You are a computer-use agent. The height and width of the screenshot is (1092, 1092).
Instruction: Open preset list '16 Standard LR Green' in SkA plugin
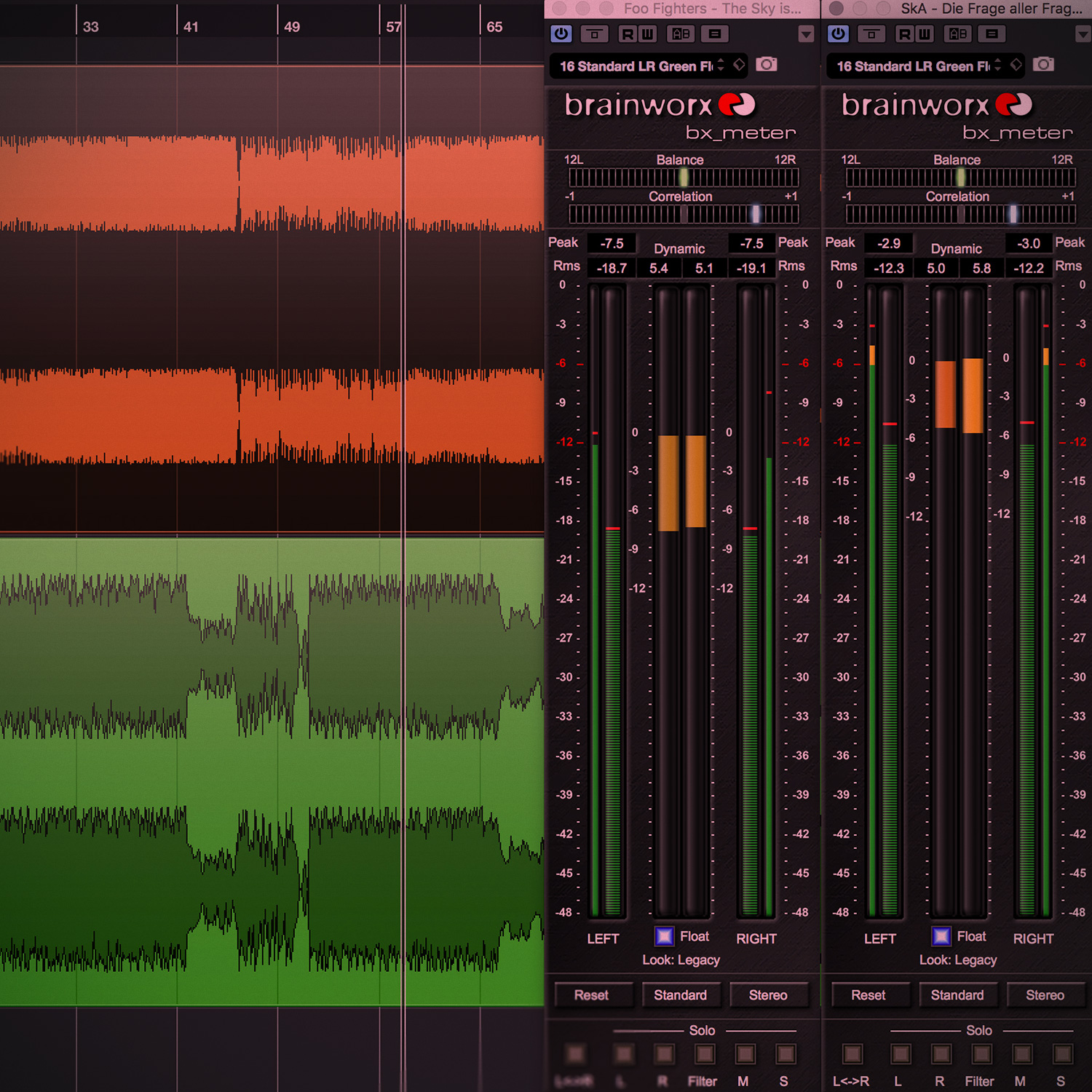[913, 66]
